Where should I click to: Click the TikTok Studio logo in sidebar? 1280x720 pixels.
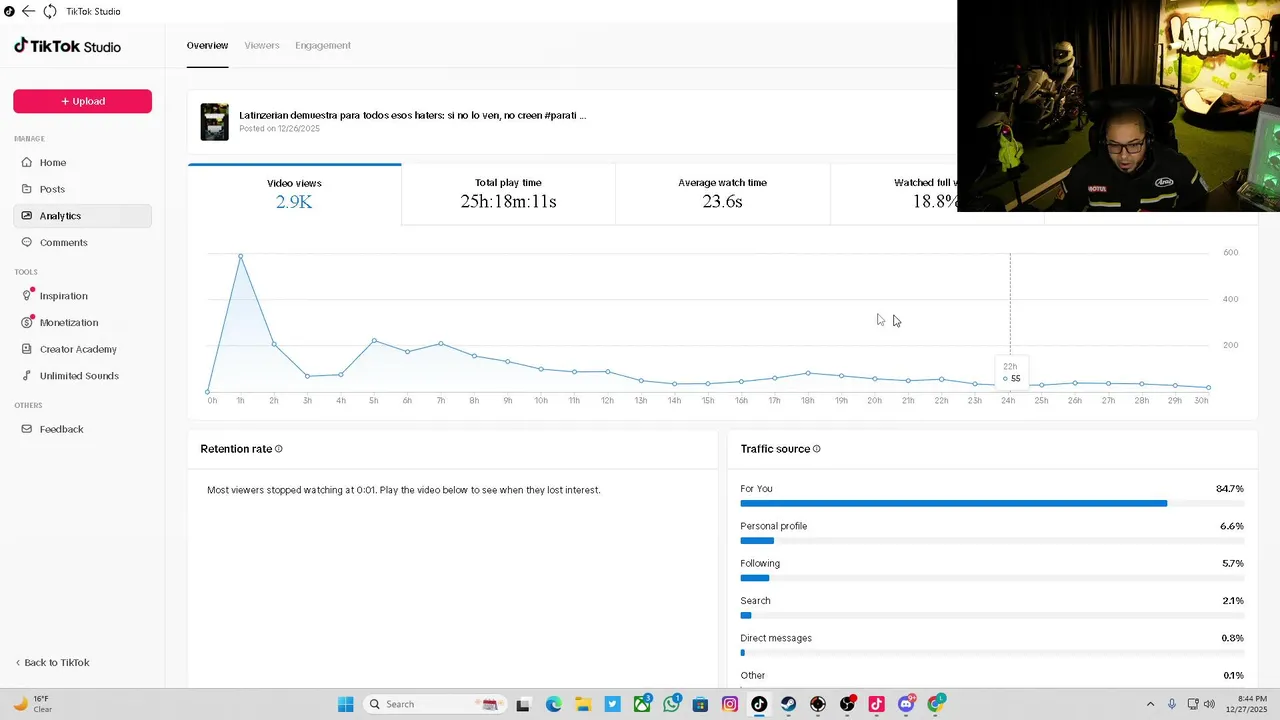pos(68,46)
